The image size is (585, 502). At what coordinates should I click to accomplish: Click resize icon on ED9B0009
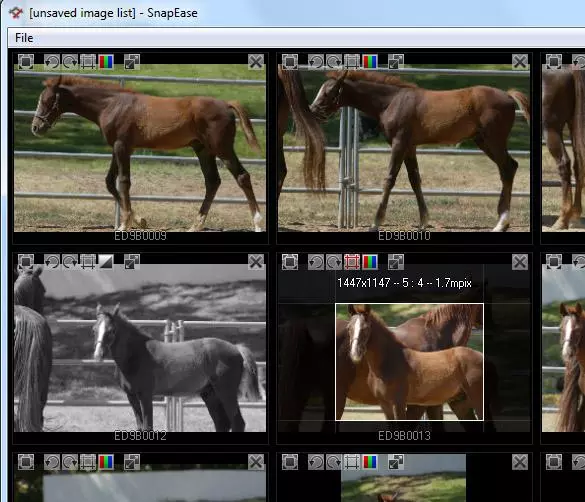(x=132, y=62)
